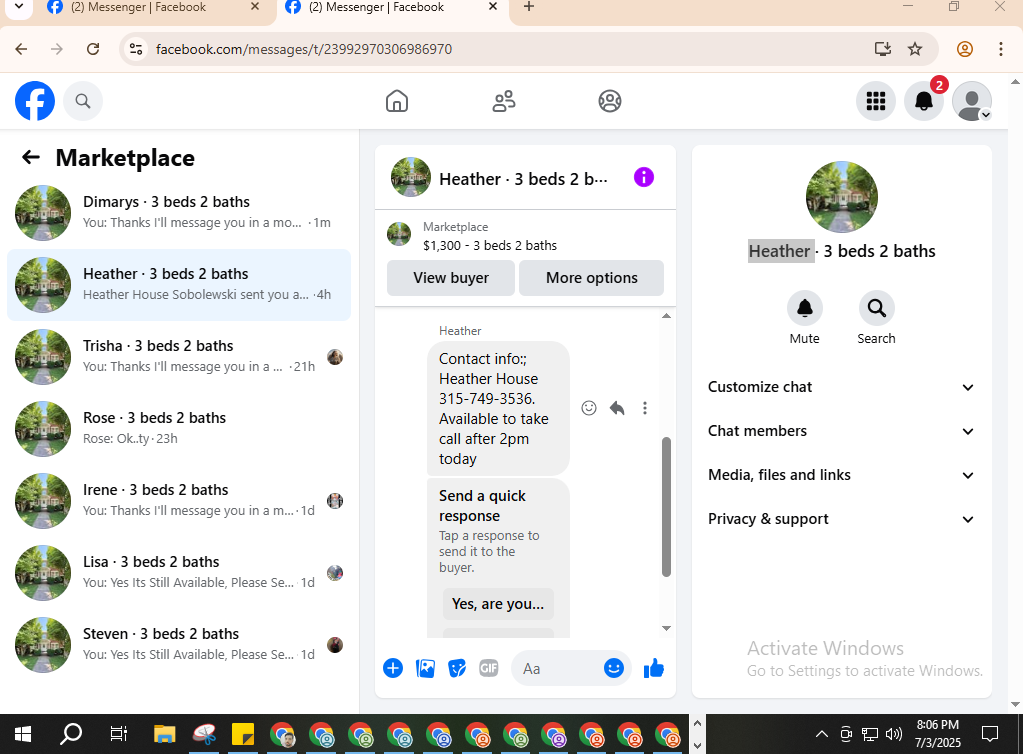Open Dimarys 3 beds 2 baths chat
The width and height of the screenshot is (1023, 754).
click(179, 213)
